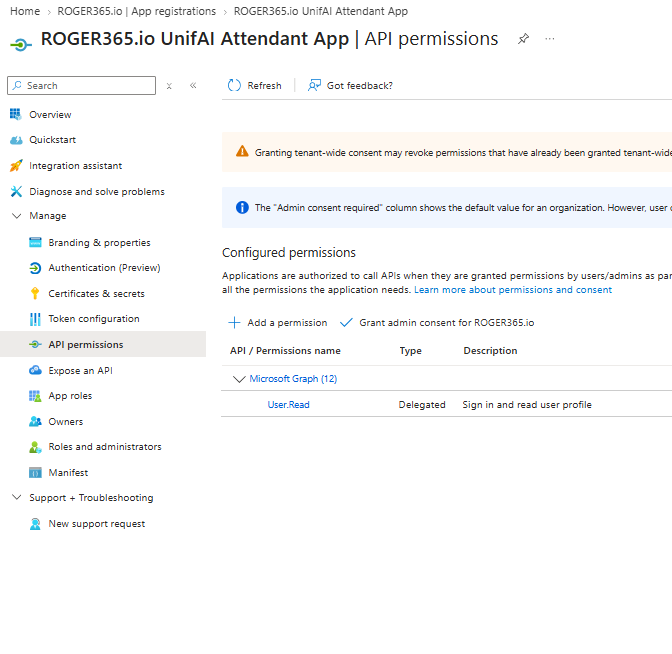
Task: Click the Type column header
Action: point(411,351)
